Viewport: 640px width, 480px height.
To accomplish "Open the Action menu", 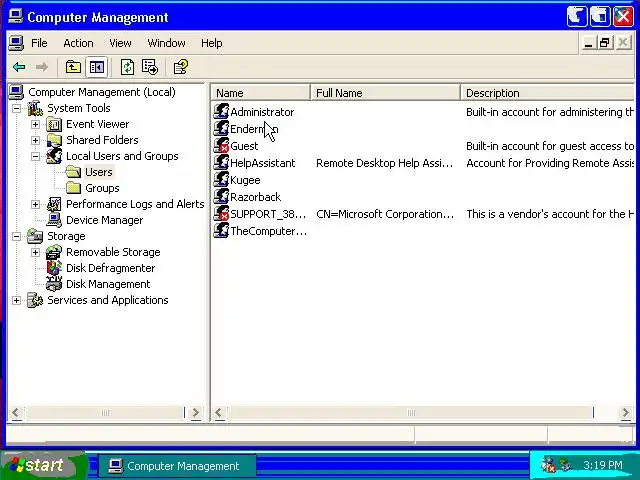I will pyautogui.click(x=78, y=43).
